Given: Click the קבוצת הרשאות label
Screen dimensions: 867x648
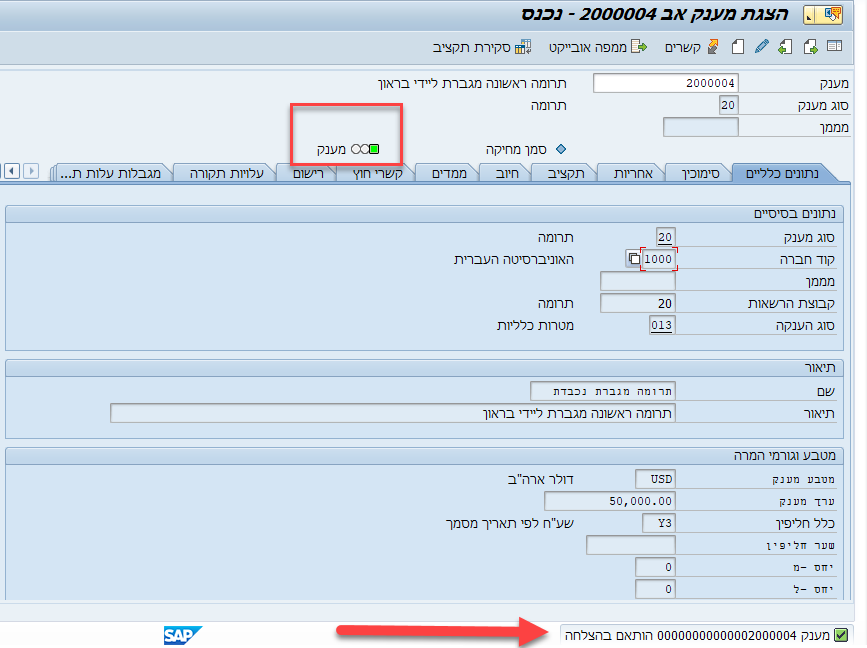Looking at the screenshot, I should [791, 304].
